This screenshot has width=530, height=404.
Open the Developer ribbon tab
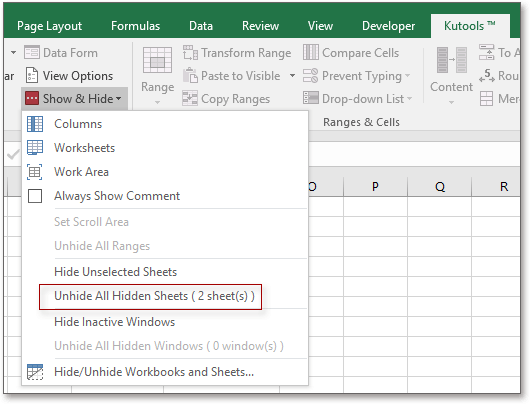coord(388,26)
